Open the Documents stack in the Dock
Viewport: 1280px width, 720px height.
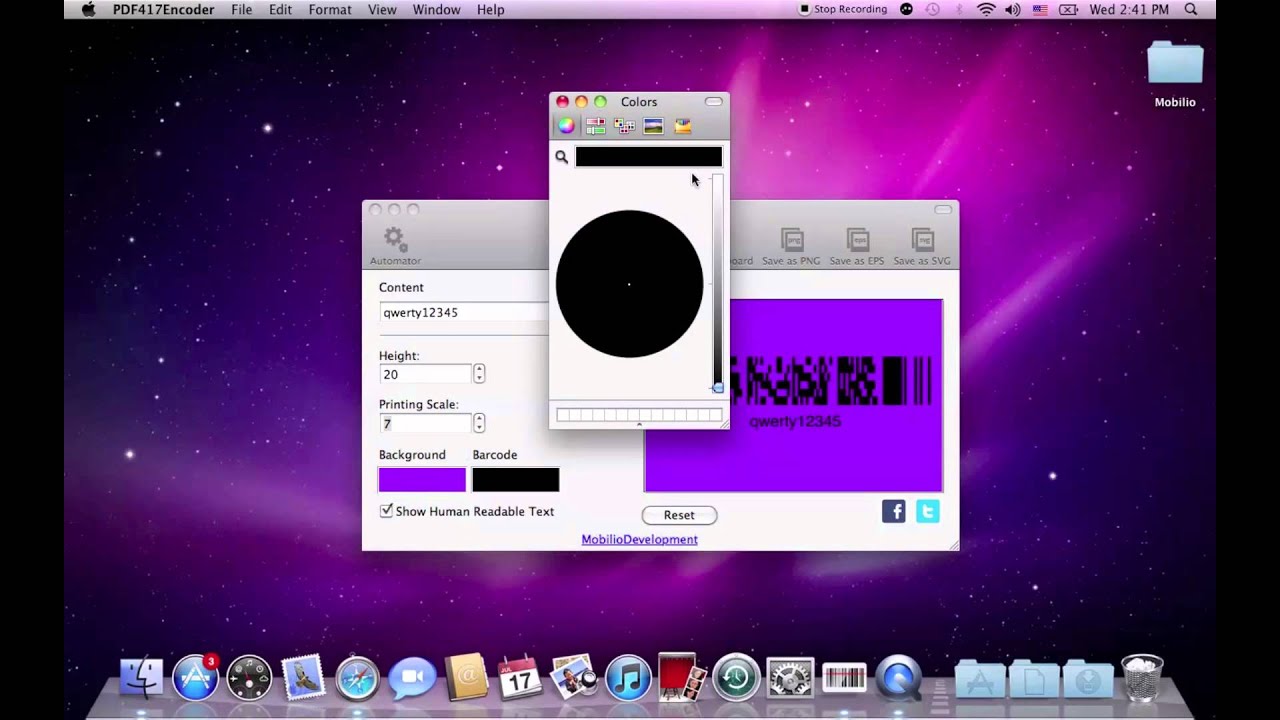click(1034, 679)
